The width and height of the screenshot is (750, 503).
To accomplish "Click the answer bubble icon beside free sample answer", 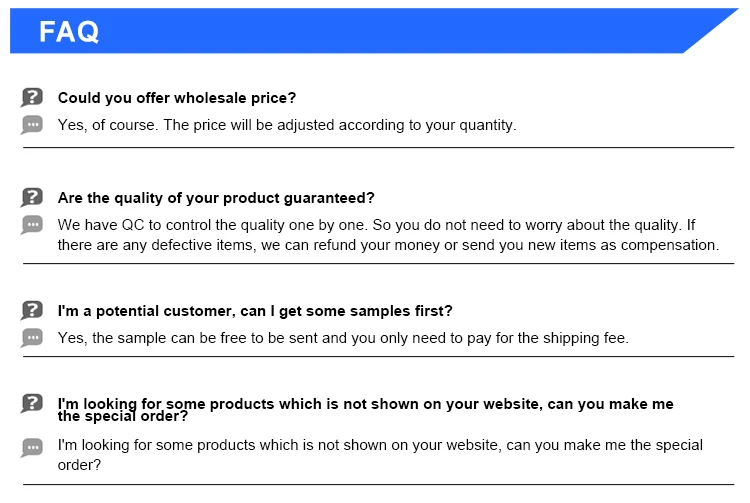I will point(32,338).
